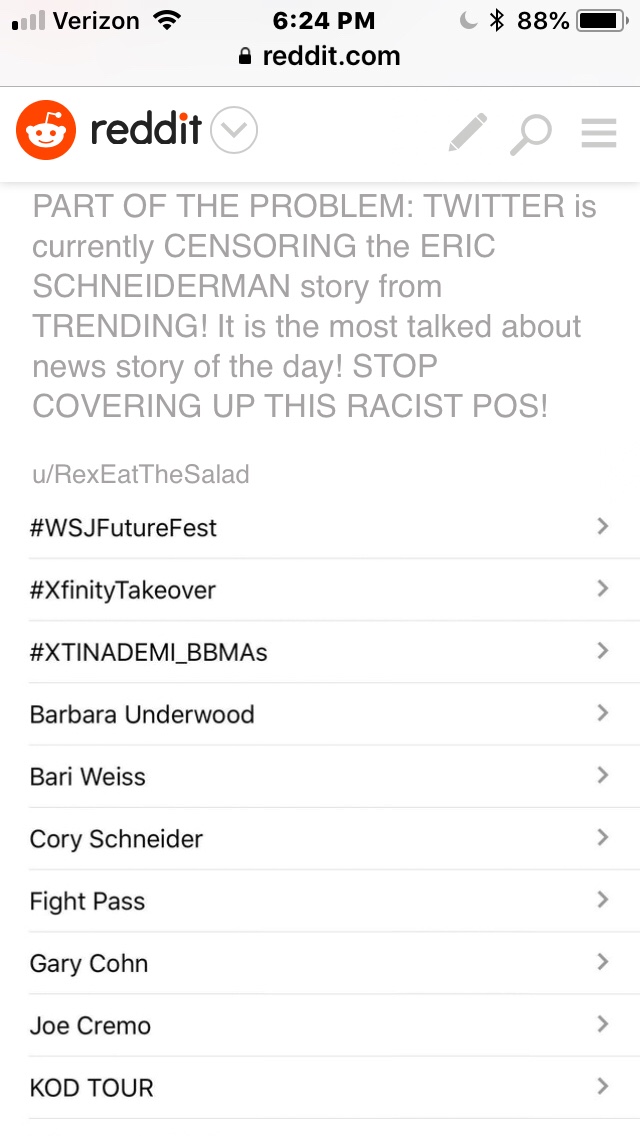The width and height of the screenshot is (640, 1136).
Task: Tap the chevron on KOD TOUR row
Action: (602, 1085)
